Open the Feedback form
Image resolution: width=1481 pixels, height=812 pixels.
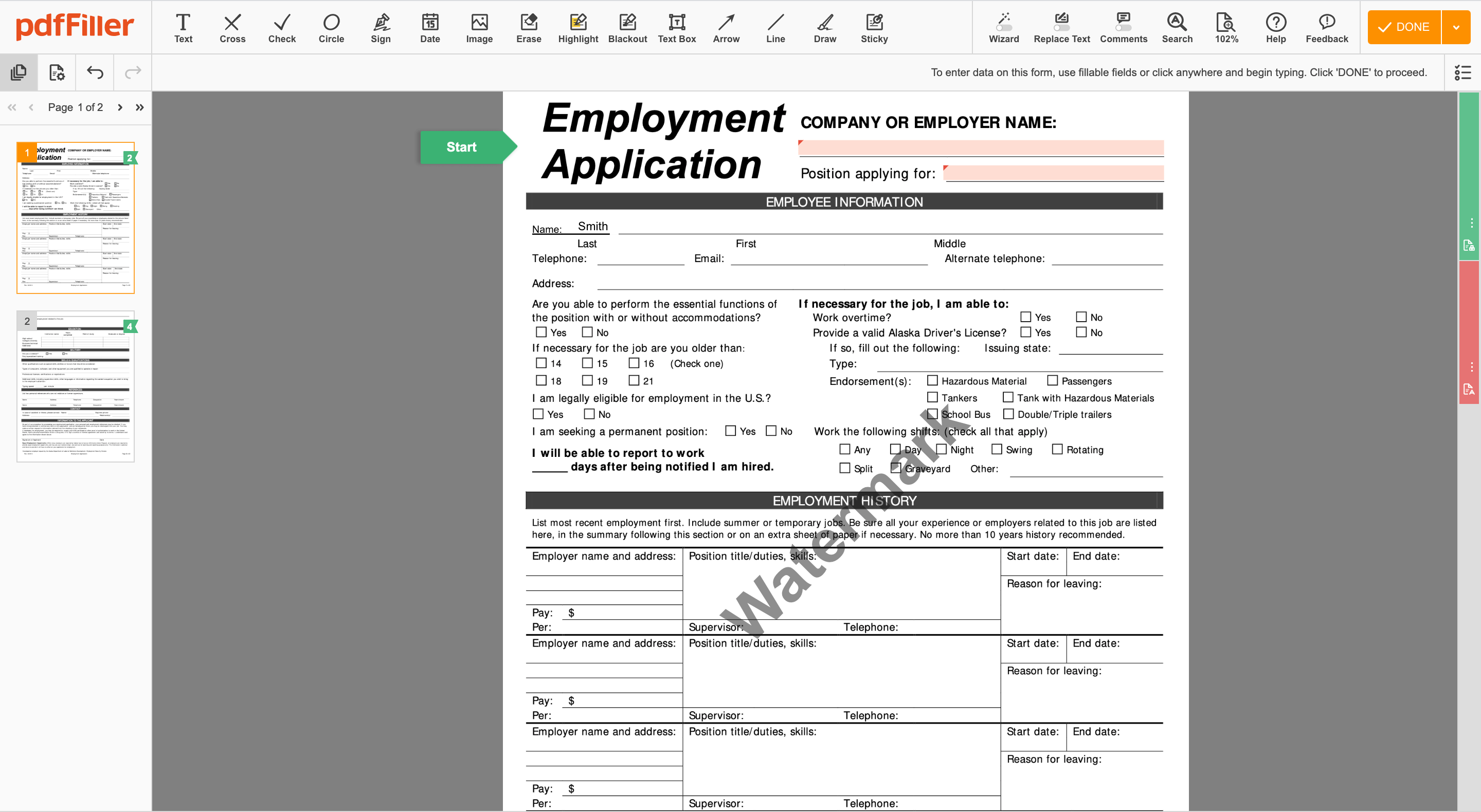coord(1327,28)
